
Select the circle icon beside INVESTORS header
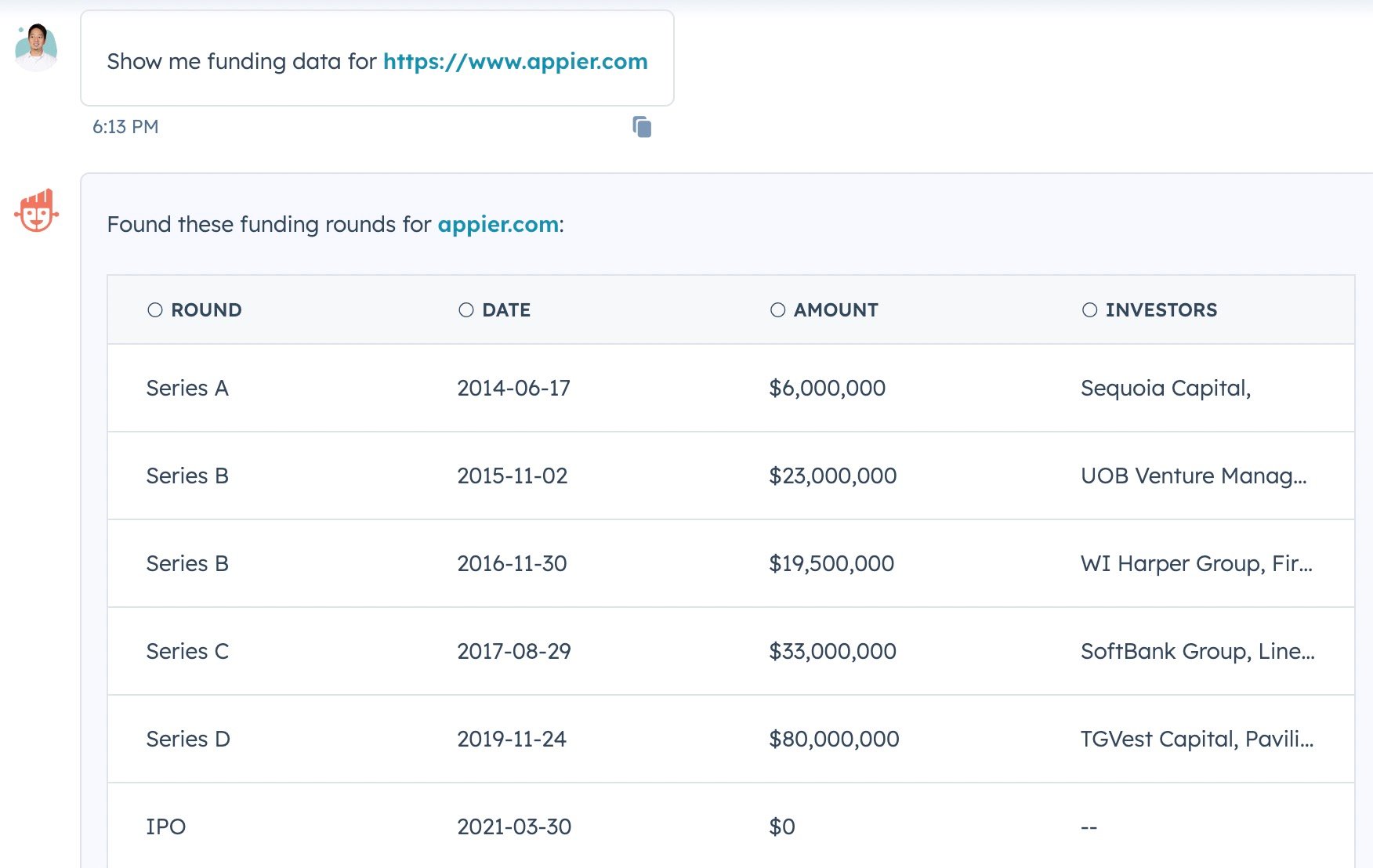tap(1089, 309)
